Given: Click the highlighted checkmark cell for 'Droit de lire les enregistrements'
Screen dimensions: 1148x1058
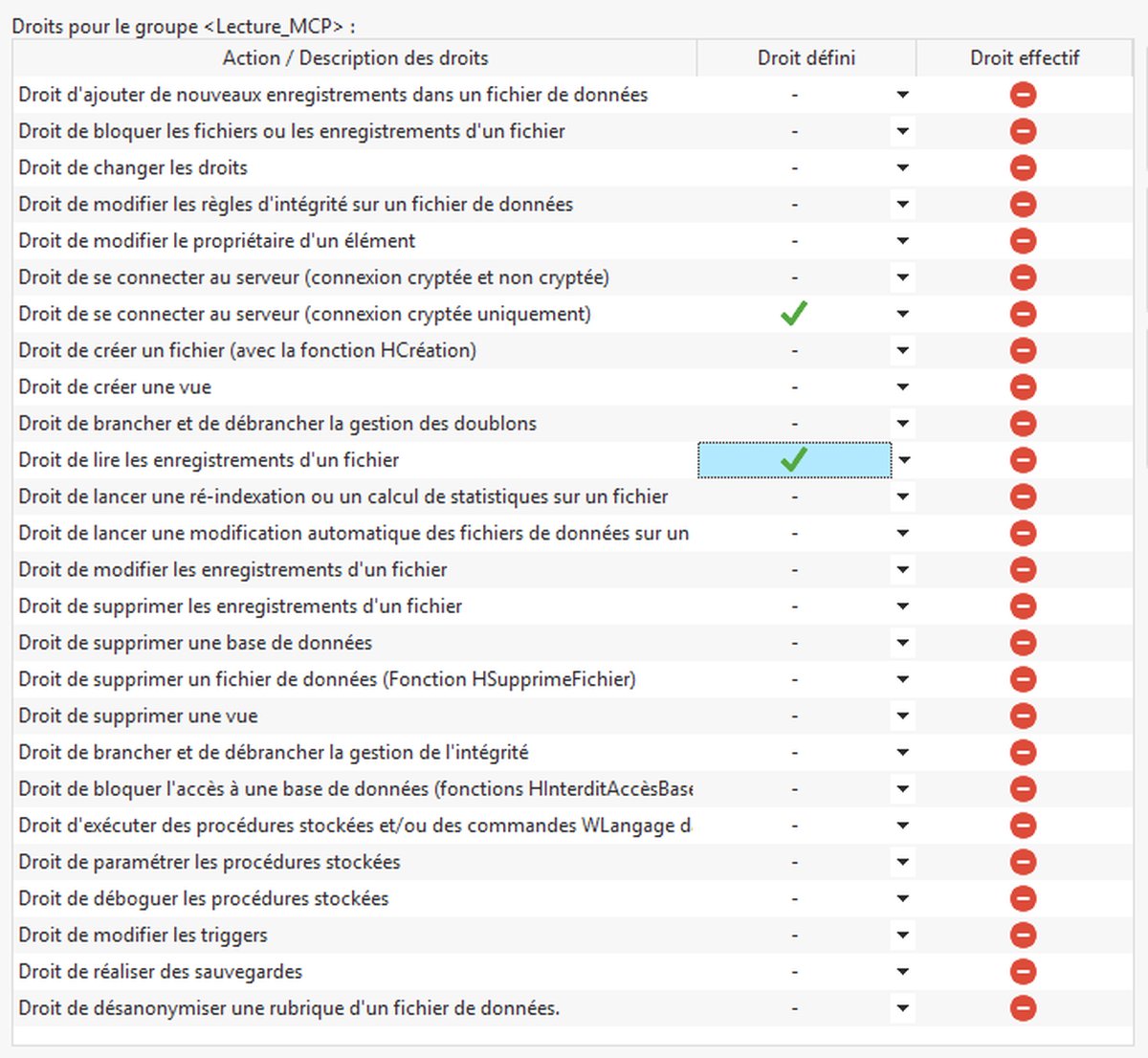Looking at the screenshot, I should (794, 460).
